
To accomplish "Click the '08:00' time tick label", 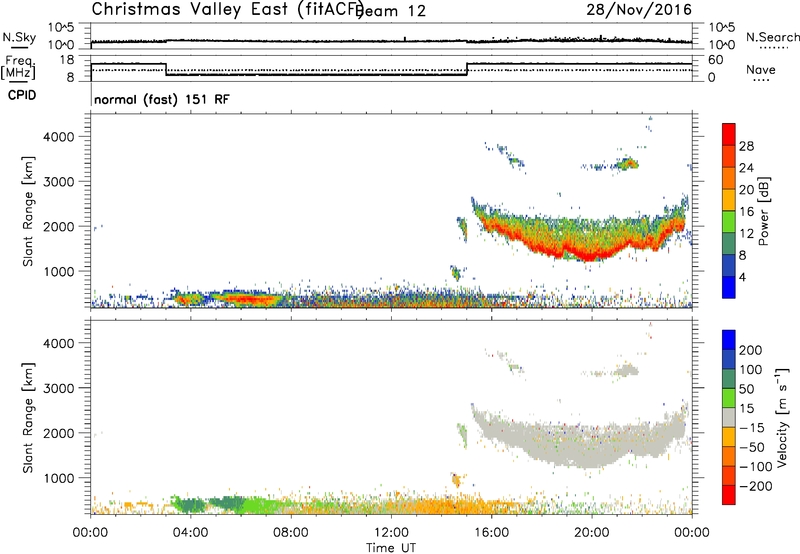I will click(x=291, y=533).
